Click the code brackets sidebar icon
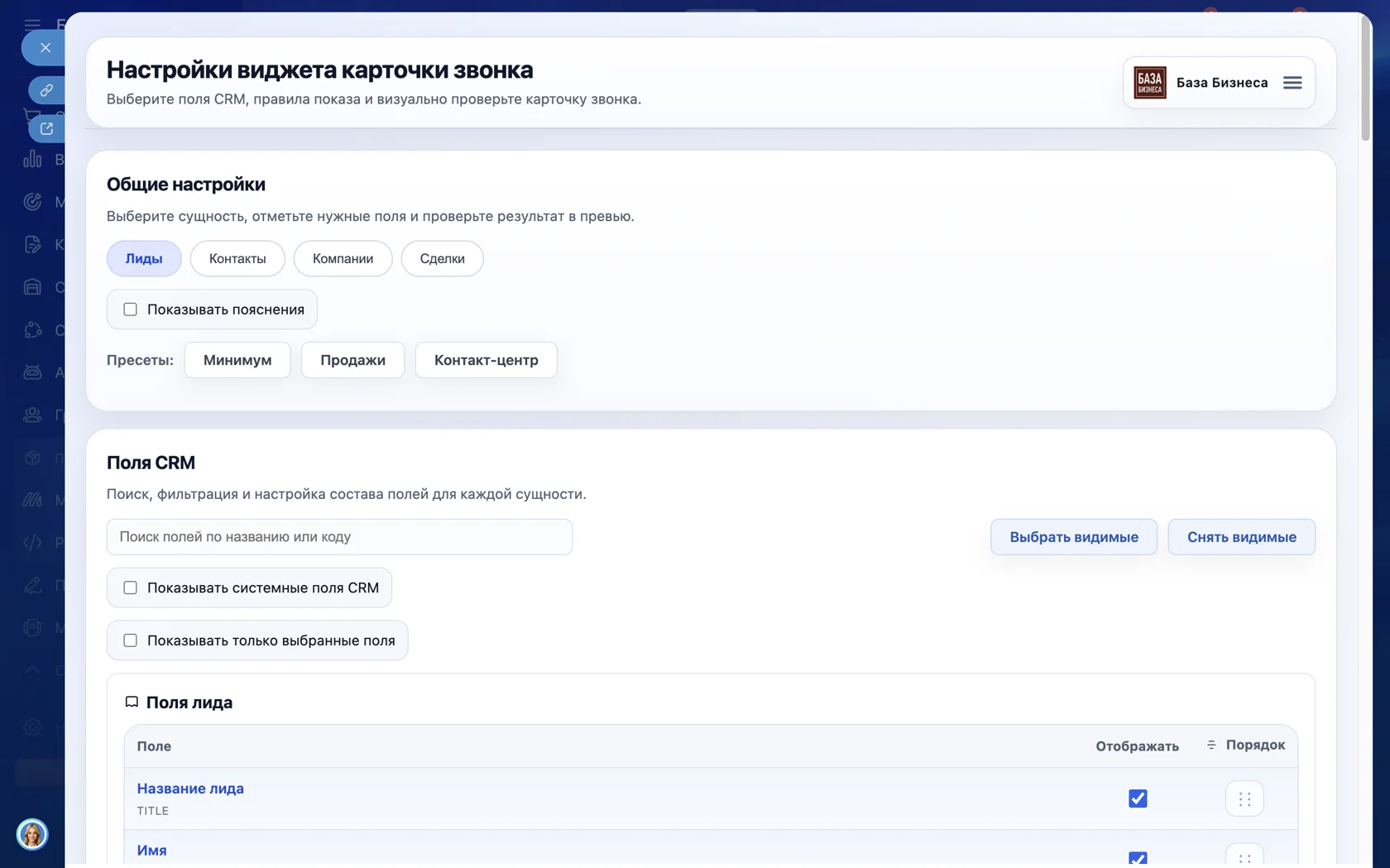The height and width of the screenshot is (868, 1390). point(32,543)
